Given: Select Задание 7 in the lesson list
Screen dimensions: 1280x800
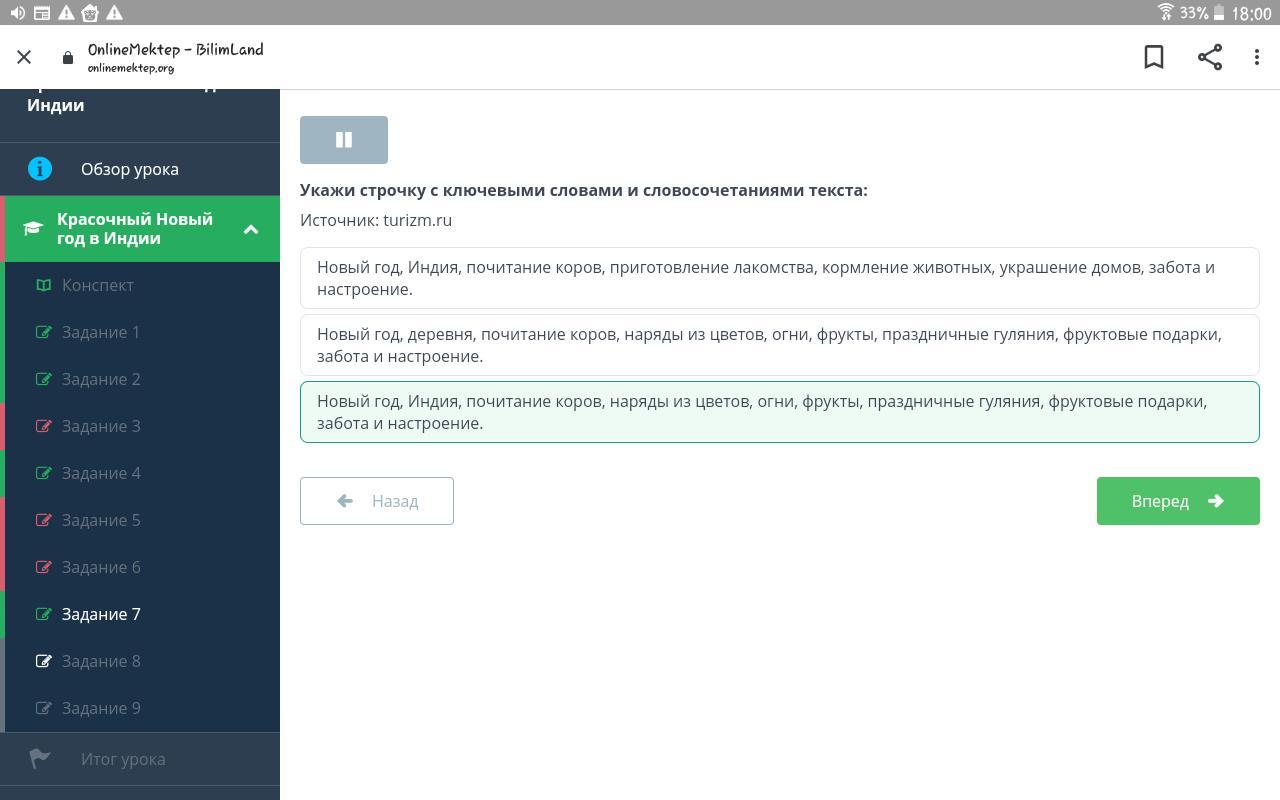Looking at the screenshot, I should pos(100,614).
